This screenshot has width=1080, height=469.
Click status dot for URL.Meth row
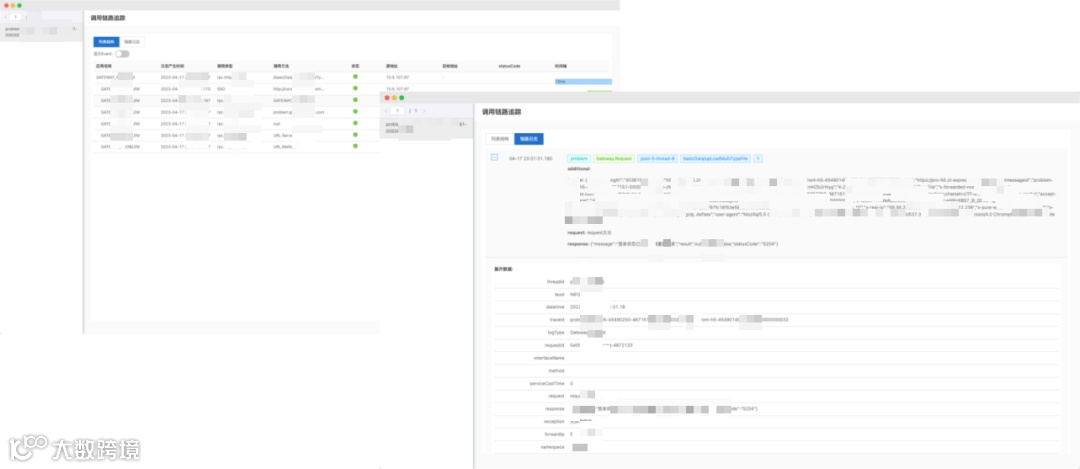pos(355,146)
